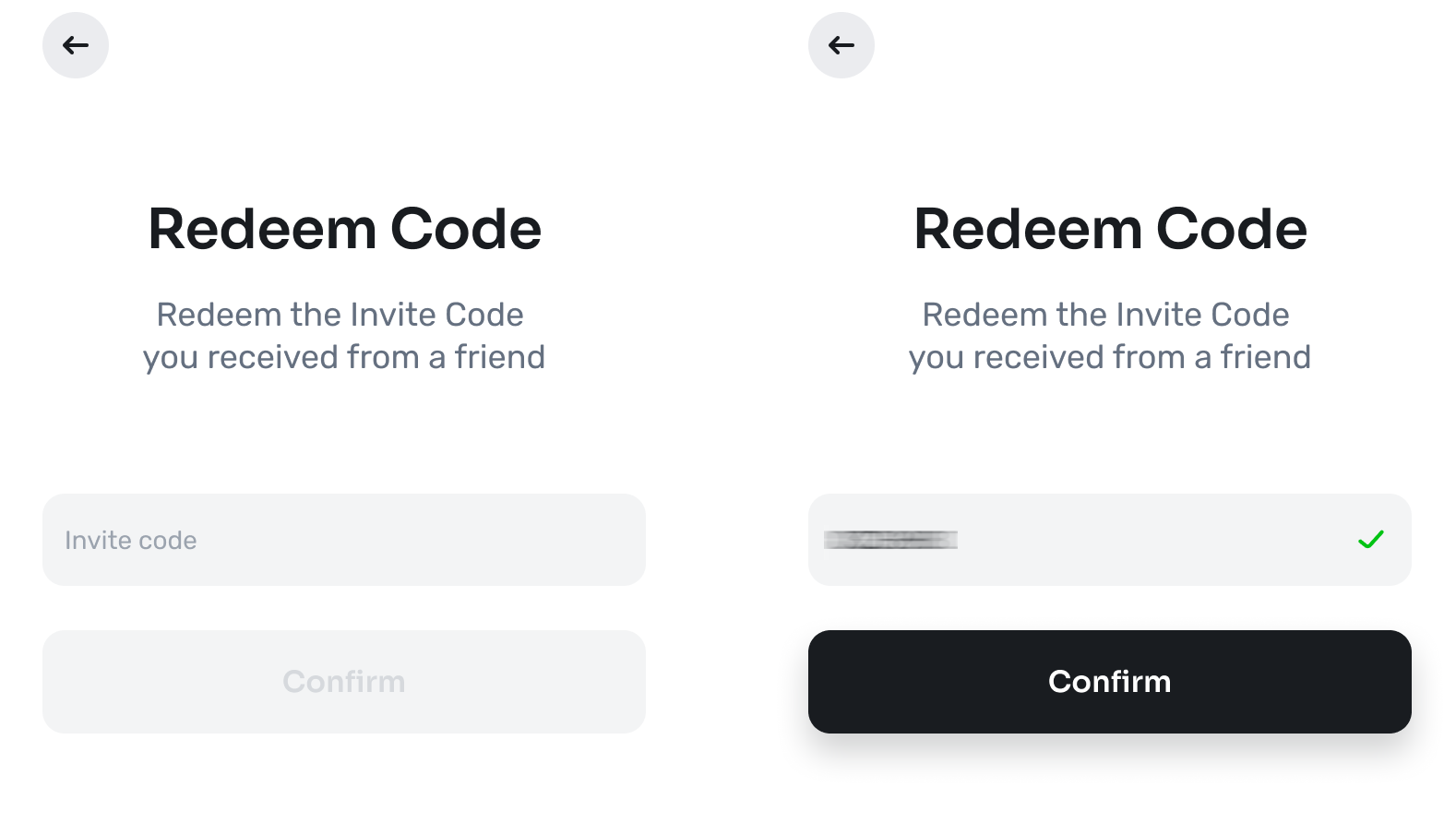The width and height of the screenshot is (1456, 835).
Task: Select the right screen's Confirm action
Action: coord(1109,682)
